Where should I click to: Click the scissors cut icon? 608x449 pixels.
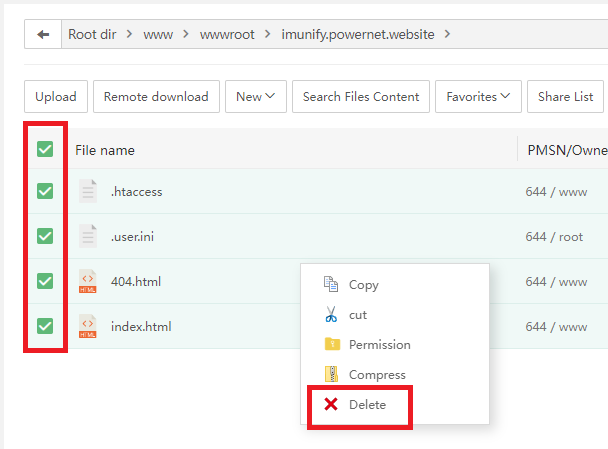(x=331, y=315)
